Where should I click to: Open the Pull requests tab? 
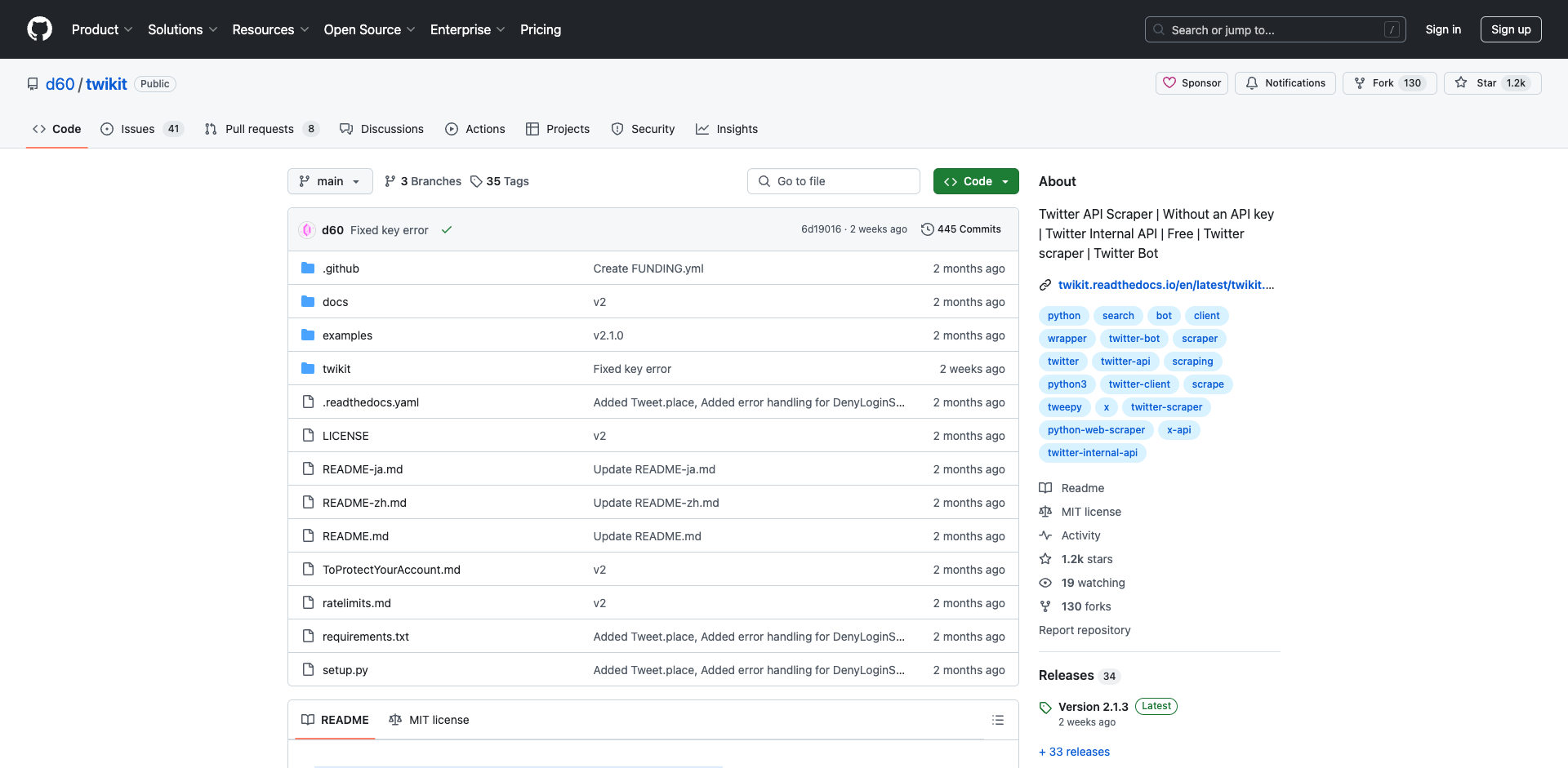point(261,129)
